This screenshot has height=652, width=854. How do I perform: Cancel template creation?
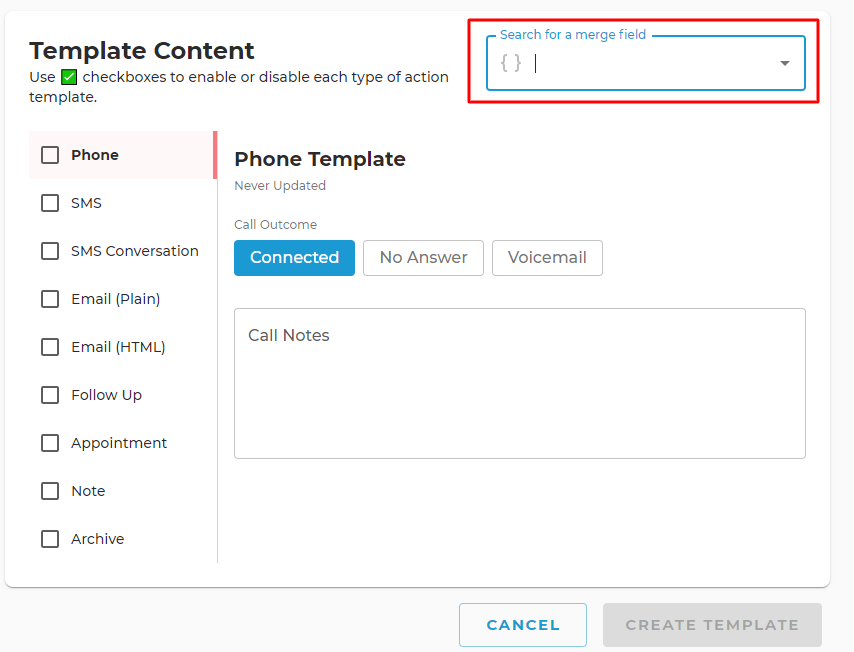tap(523, 625)
